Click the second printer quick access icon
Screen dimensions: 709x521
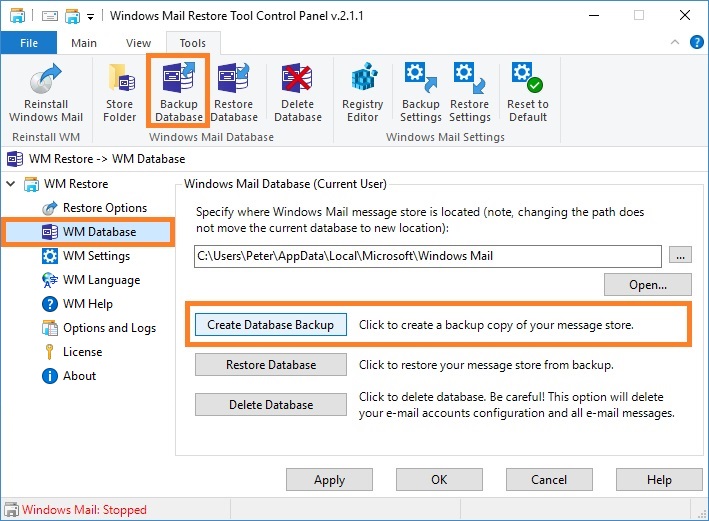(x=72, y=16)
